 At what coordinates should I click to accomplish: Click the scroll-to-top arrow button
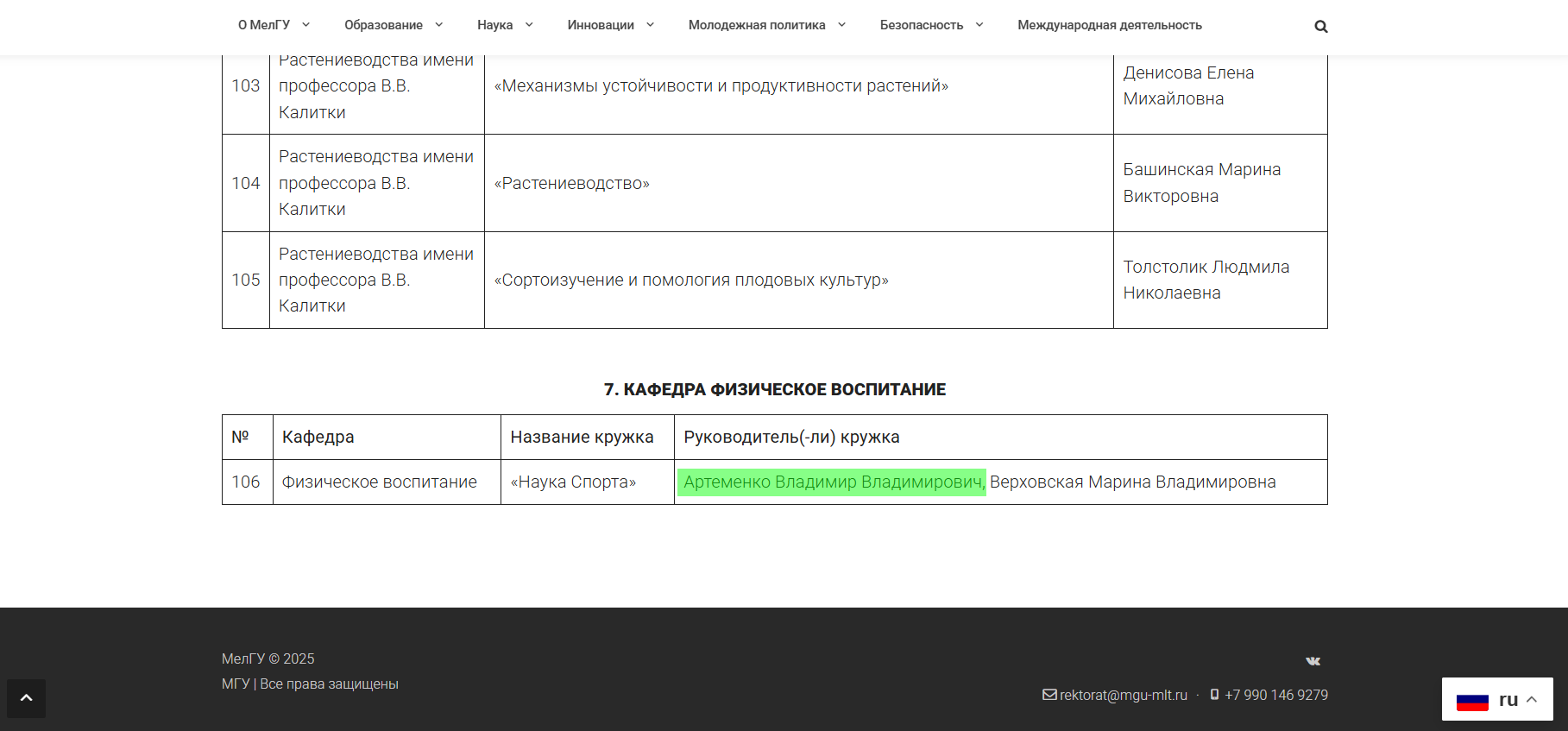(26, 698)
